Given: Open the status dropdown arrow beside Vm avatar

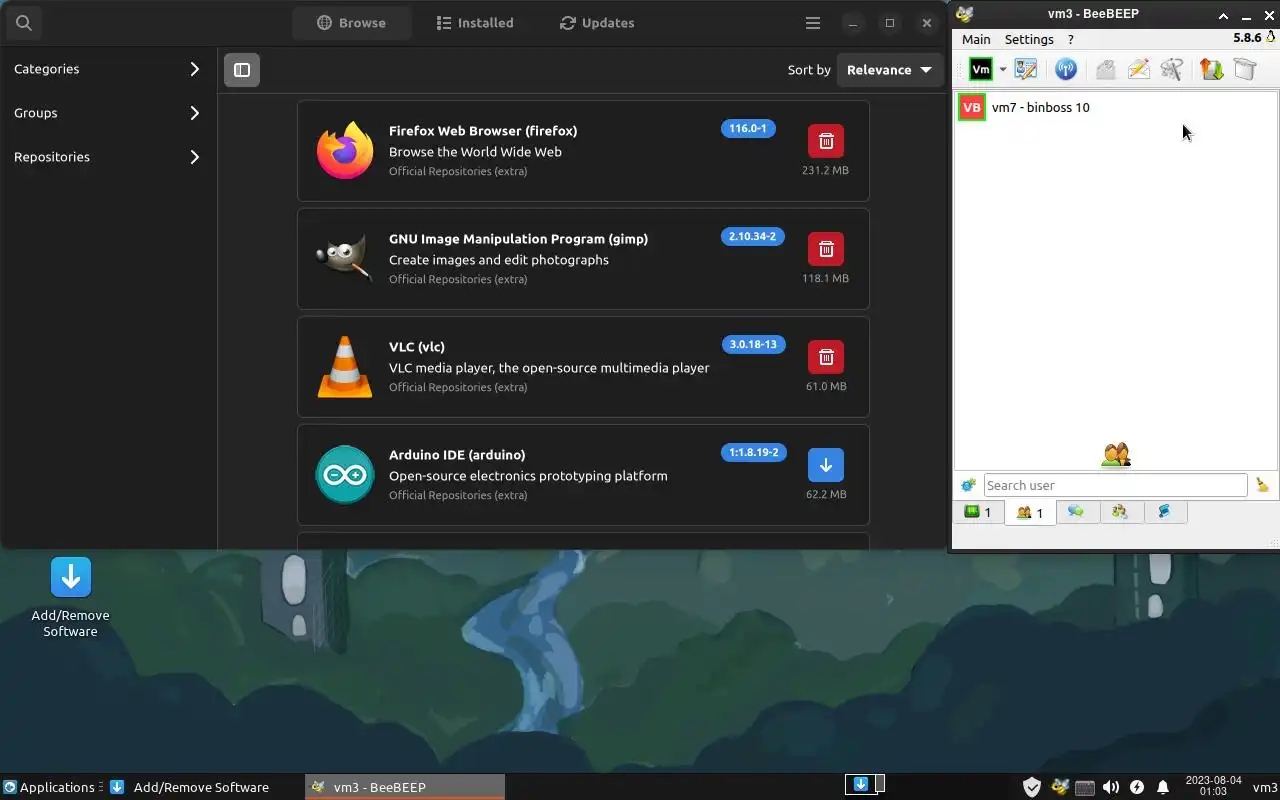Looking at the screenshot, I should point(1002,70).
